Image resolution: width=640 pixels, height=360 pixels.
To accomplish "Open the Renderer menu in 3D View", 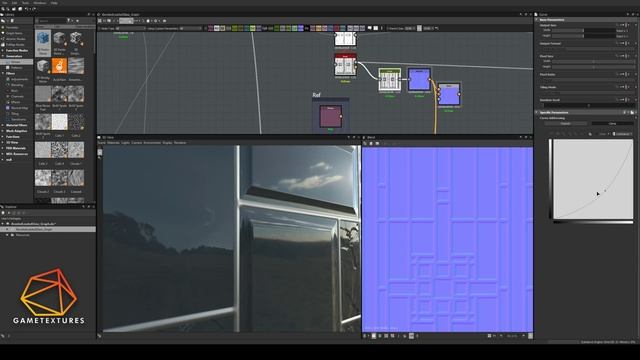I will coord(180,143).
